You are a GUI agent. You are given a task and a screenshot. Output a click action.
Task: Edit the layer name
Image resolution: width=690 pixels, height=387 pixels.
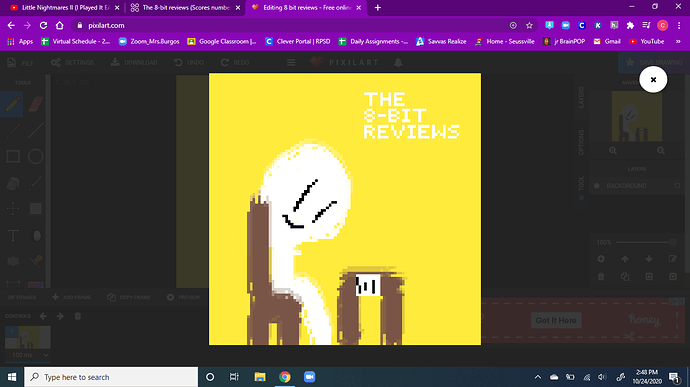(672, 259)
